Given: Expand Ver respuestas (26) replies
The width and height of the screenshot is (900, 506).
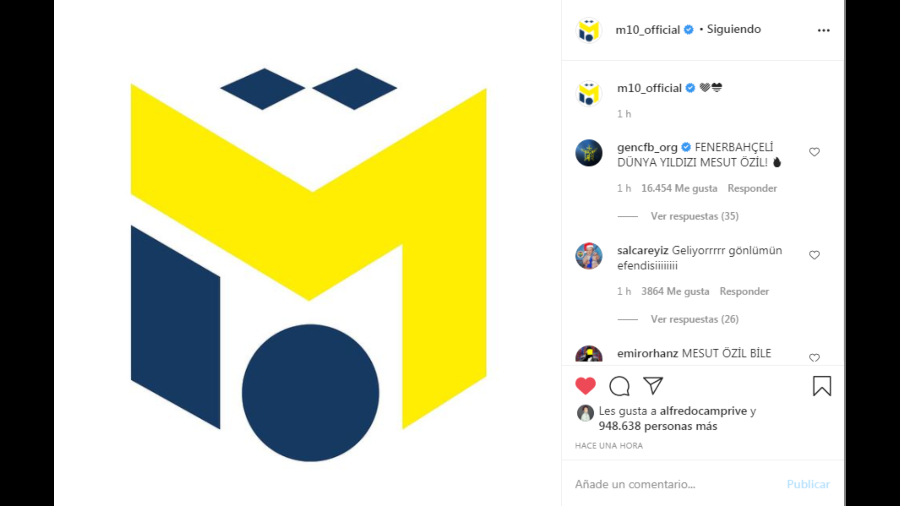Looking at the screenshot, I should coord(695,319).
